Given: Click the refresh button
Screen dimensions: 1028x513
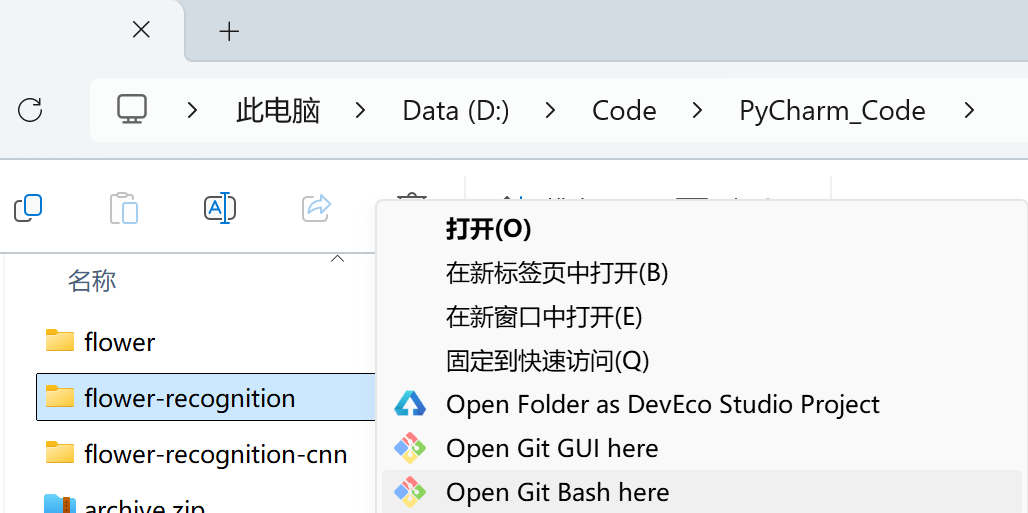Looking at the screenshot, I should (30, 110).
